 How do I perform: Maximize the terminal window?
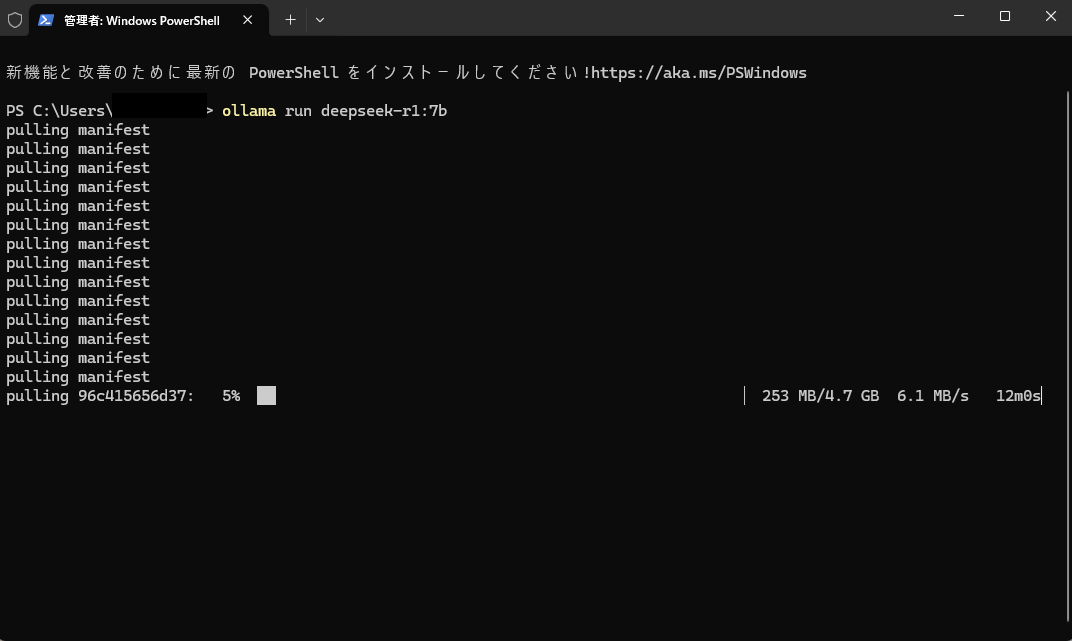click(1005, 17)
